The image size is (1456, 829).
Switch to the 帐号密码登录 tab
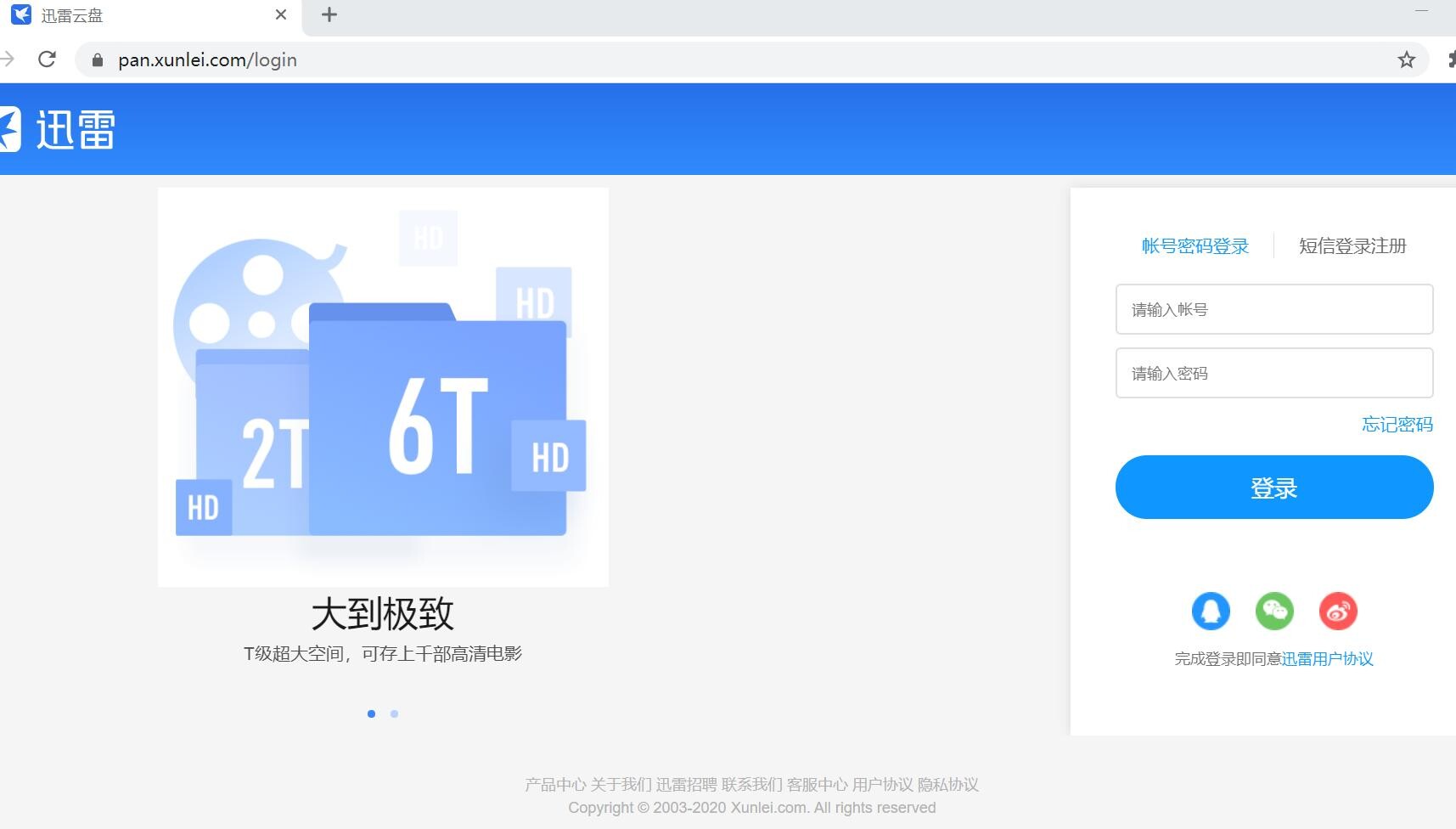point(1195,246)
